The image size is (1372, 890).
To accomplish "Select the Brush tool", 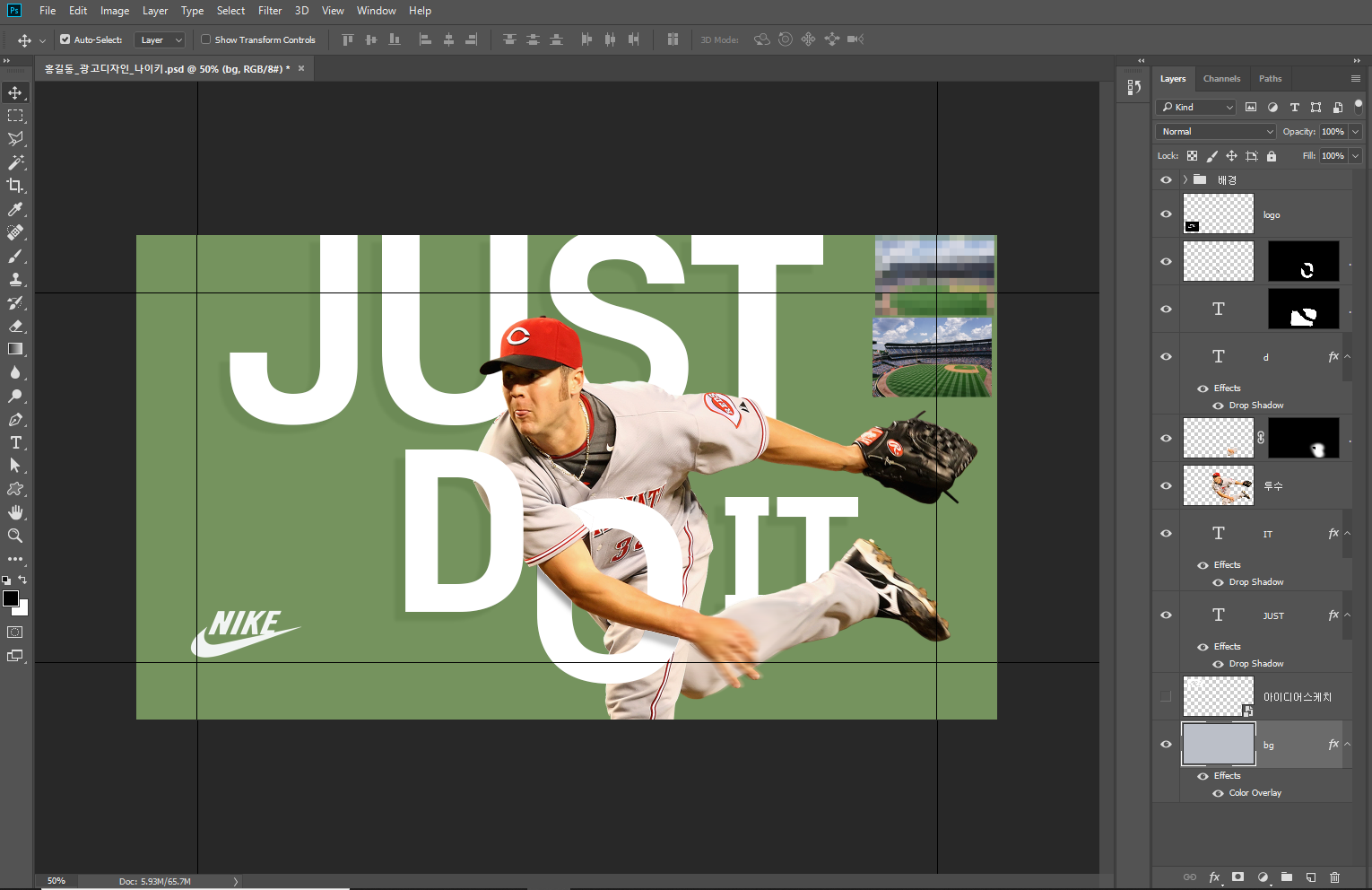I will point(15,256).
